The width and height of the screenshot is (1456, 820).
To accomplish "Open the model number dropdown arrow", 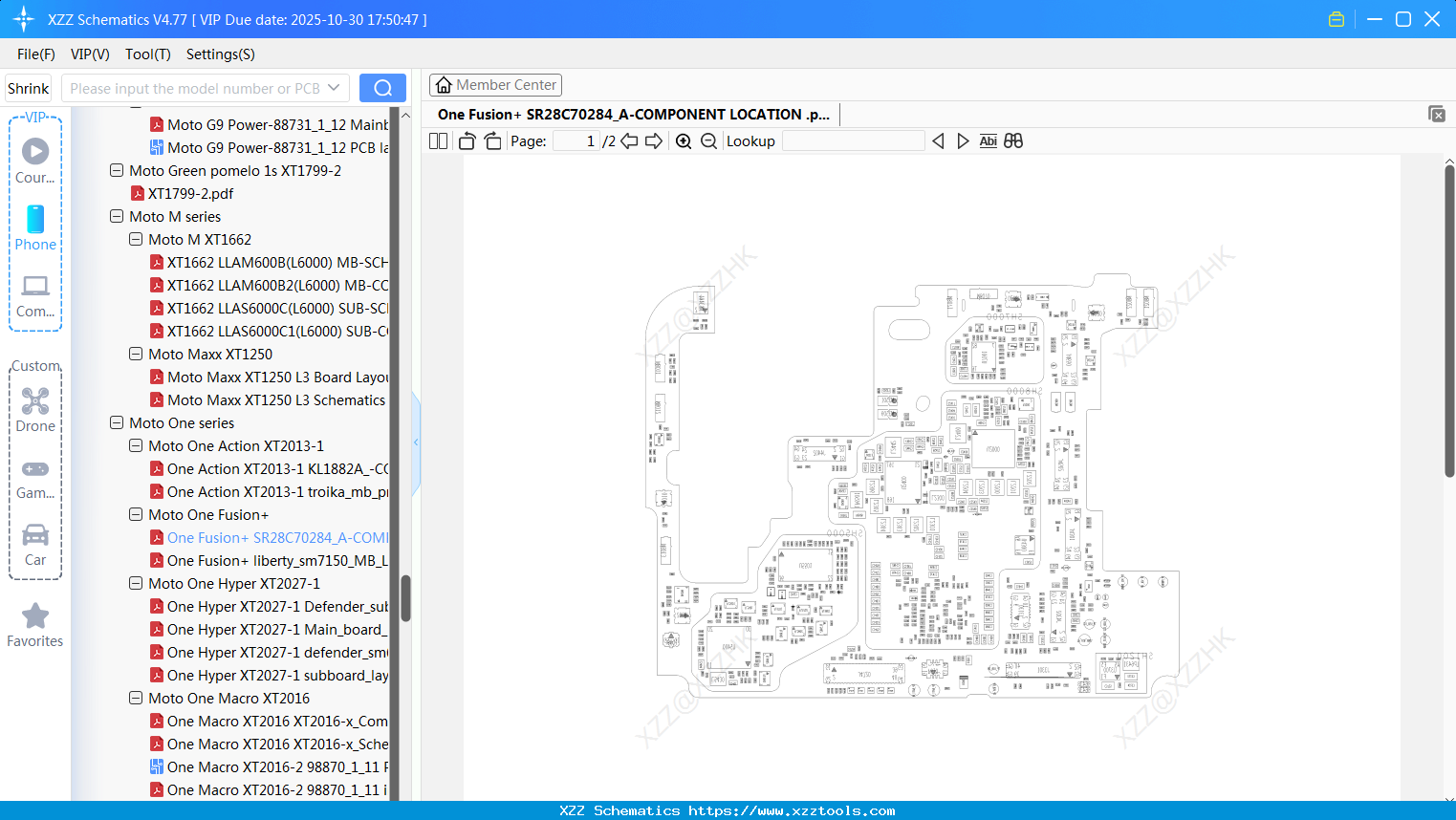I will tap(336, 87).
